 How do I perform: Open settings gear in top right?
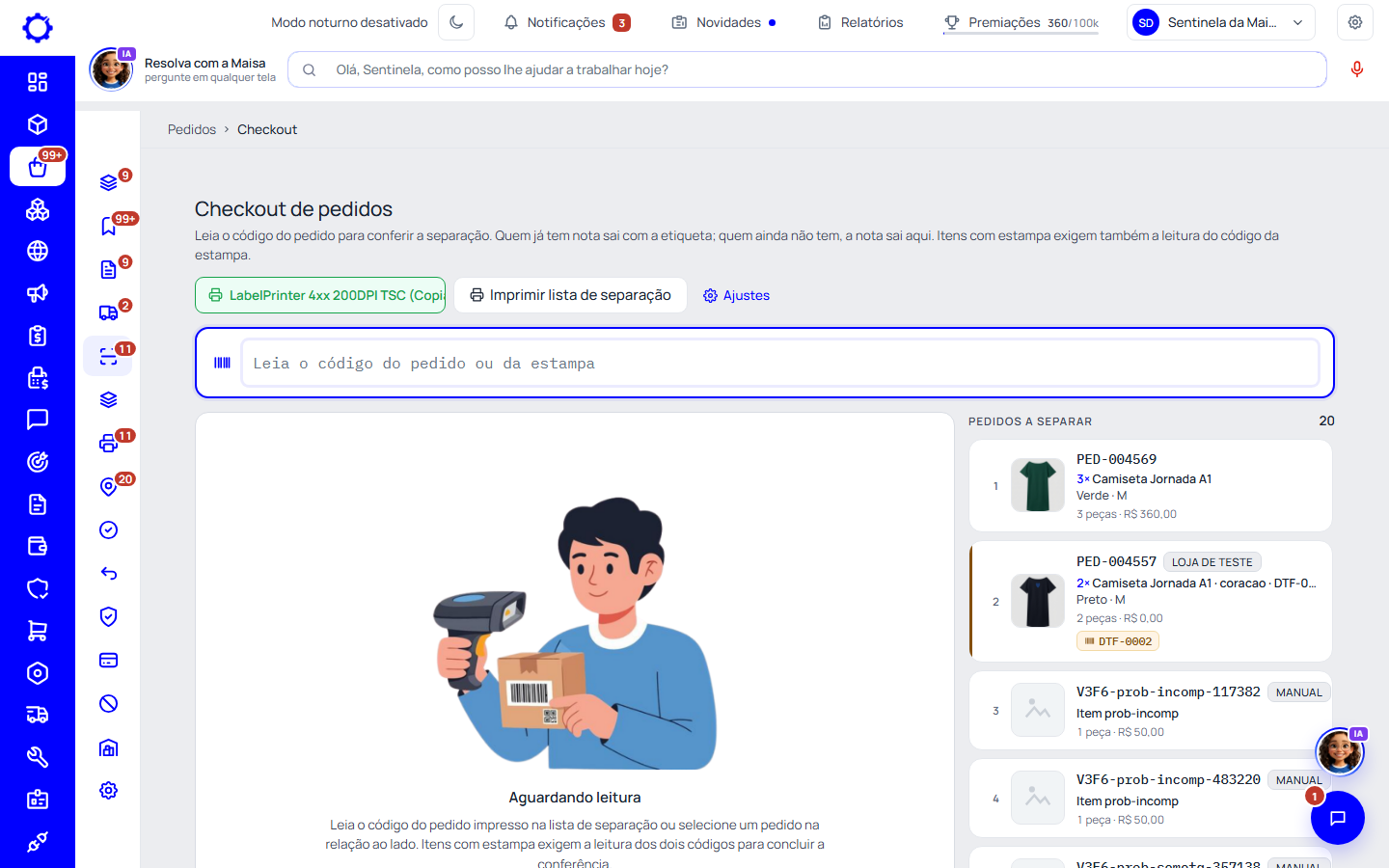pos(1355,22)
